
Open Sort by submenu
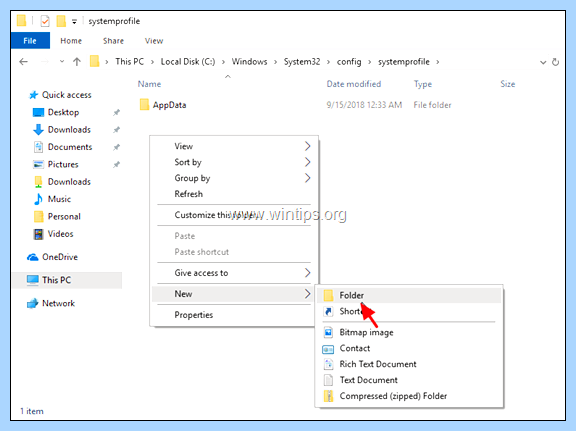(234, 162)
